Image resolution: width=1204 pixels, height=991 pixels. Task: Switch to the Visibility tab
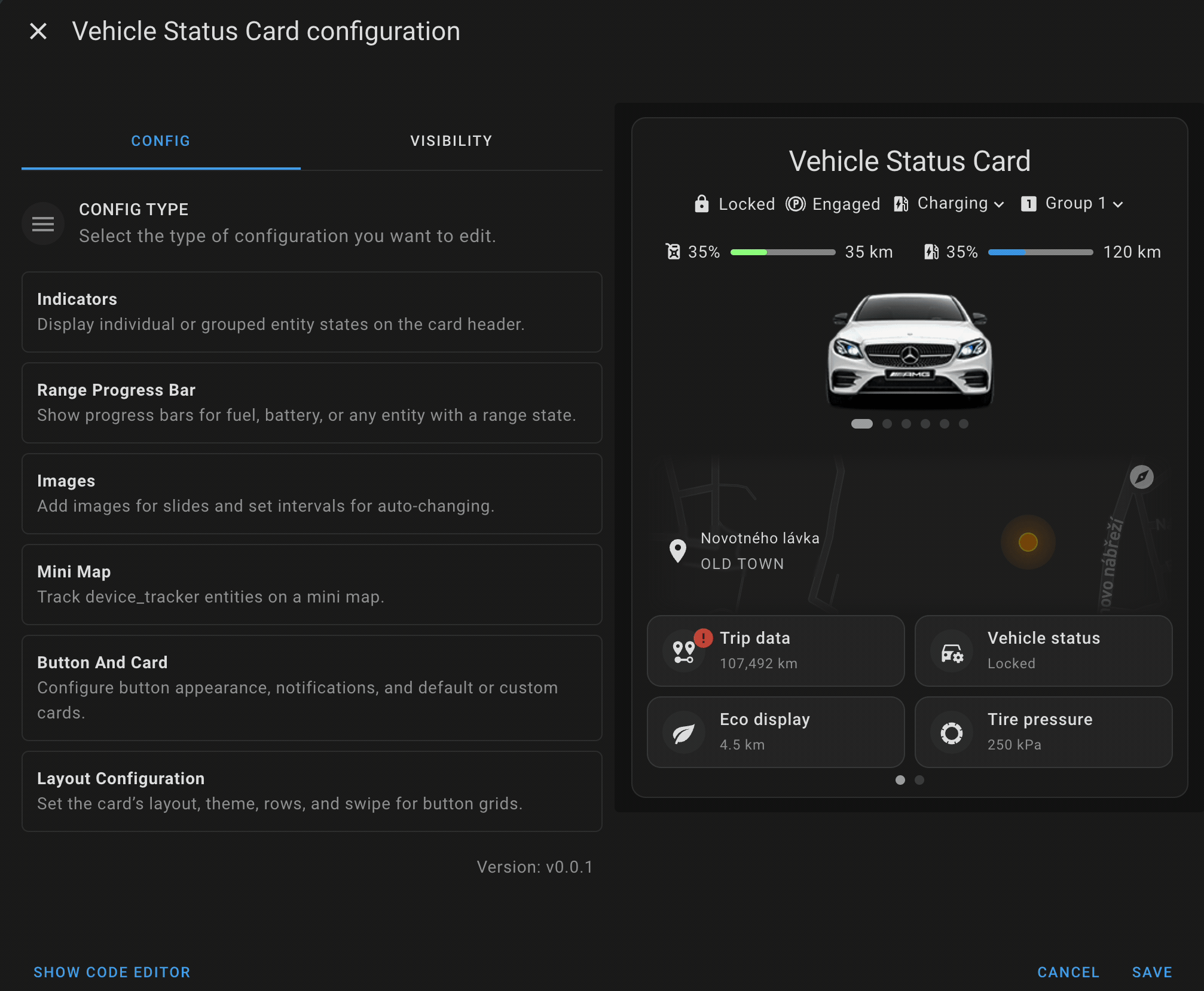tap(451, 141)
